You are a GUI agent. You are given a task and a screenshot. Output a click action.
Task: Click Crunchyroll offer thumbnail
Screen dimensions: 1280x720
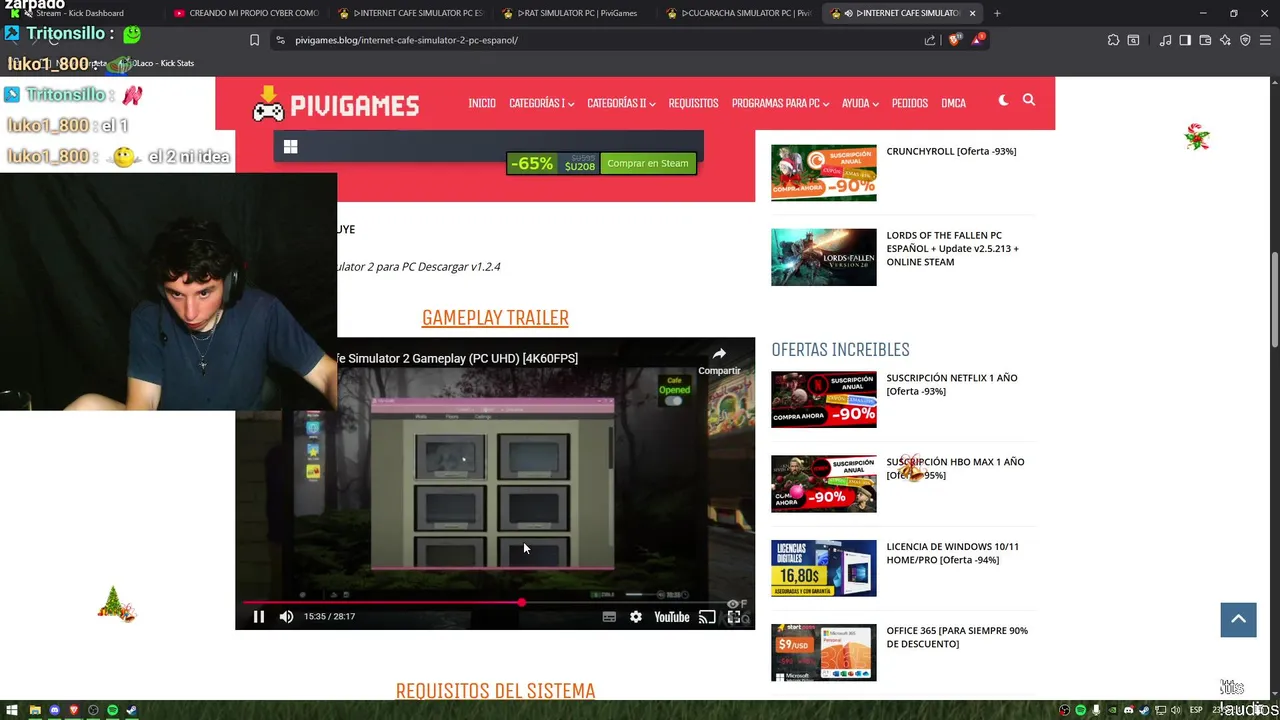coord(824,173)
